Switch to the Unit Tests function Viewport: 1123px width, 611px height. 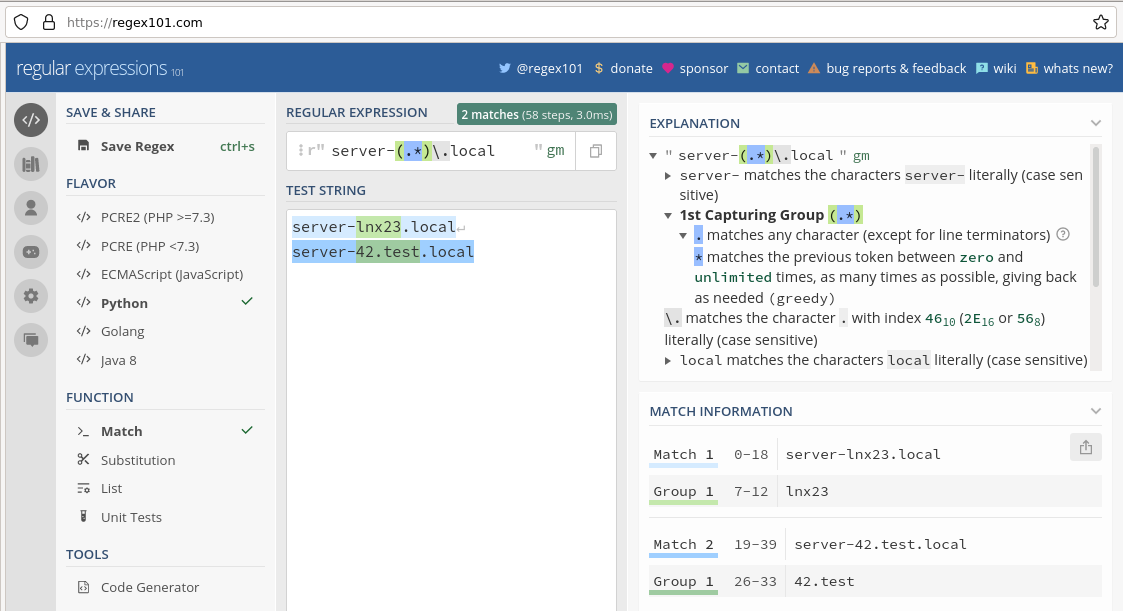pyautogui.click(x=130, y=517)
